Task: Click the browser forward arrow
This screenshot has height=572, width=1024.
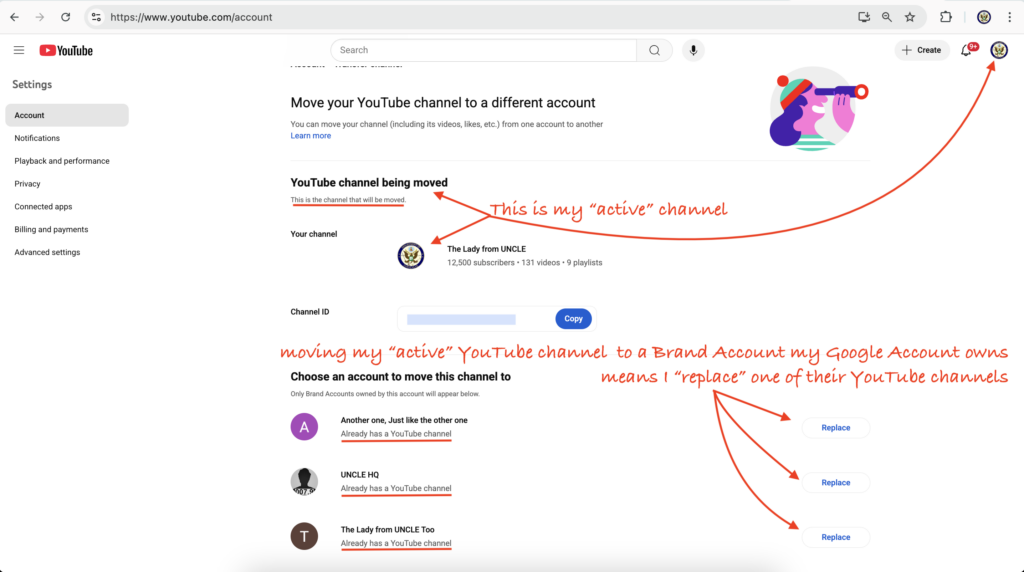Action: coord(40,17)
